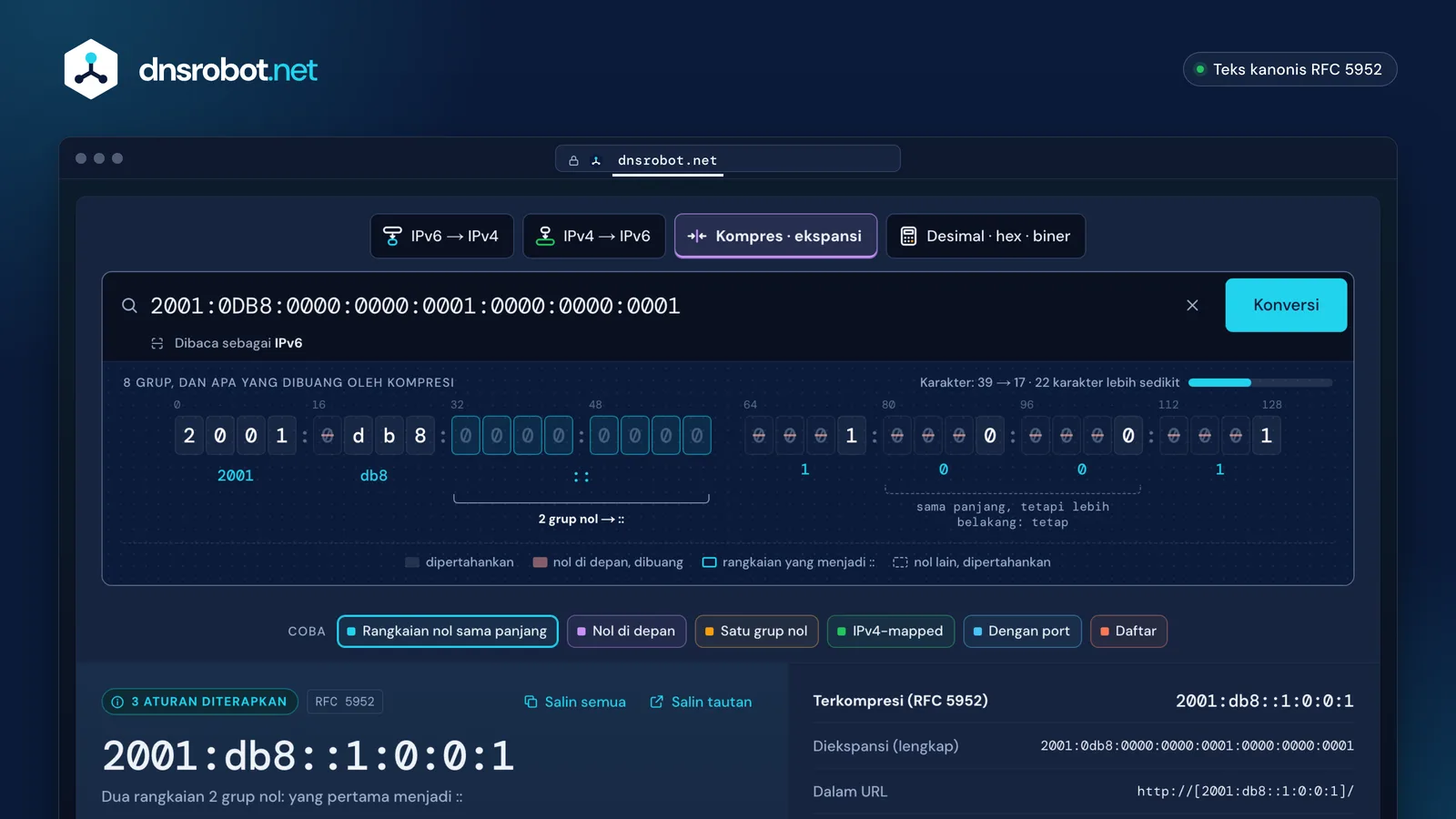Screen dimensions: 1456x819
Task: Click the IPv6 to IPv4 tab icon
Action: pos(392,236)
